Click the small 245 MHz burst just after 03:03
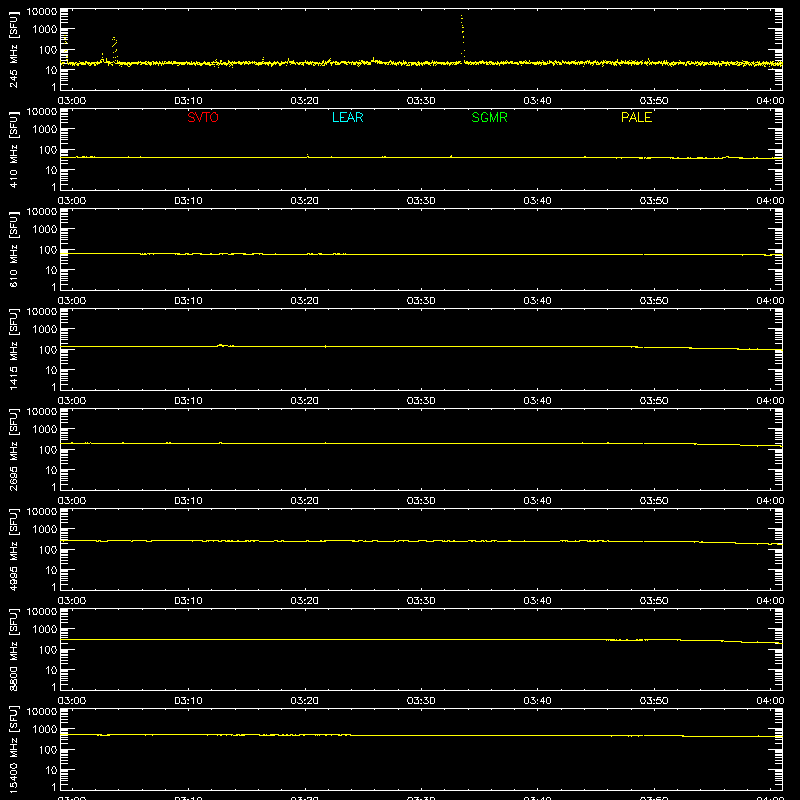Image resolution: width=800 pixels, height=800 pixels. (114, 50)
